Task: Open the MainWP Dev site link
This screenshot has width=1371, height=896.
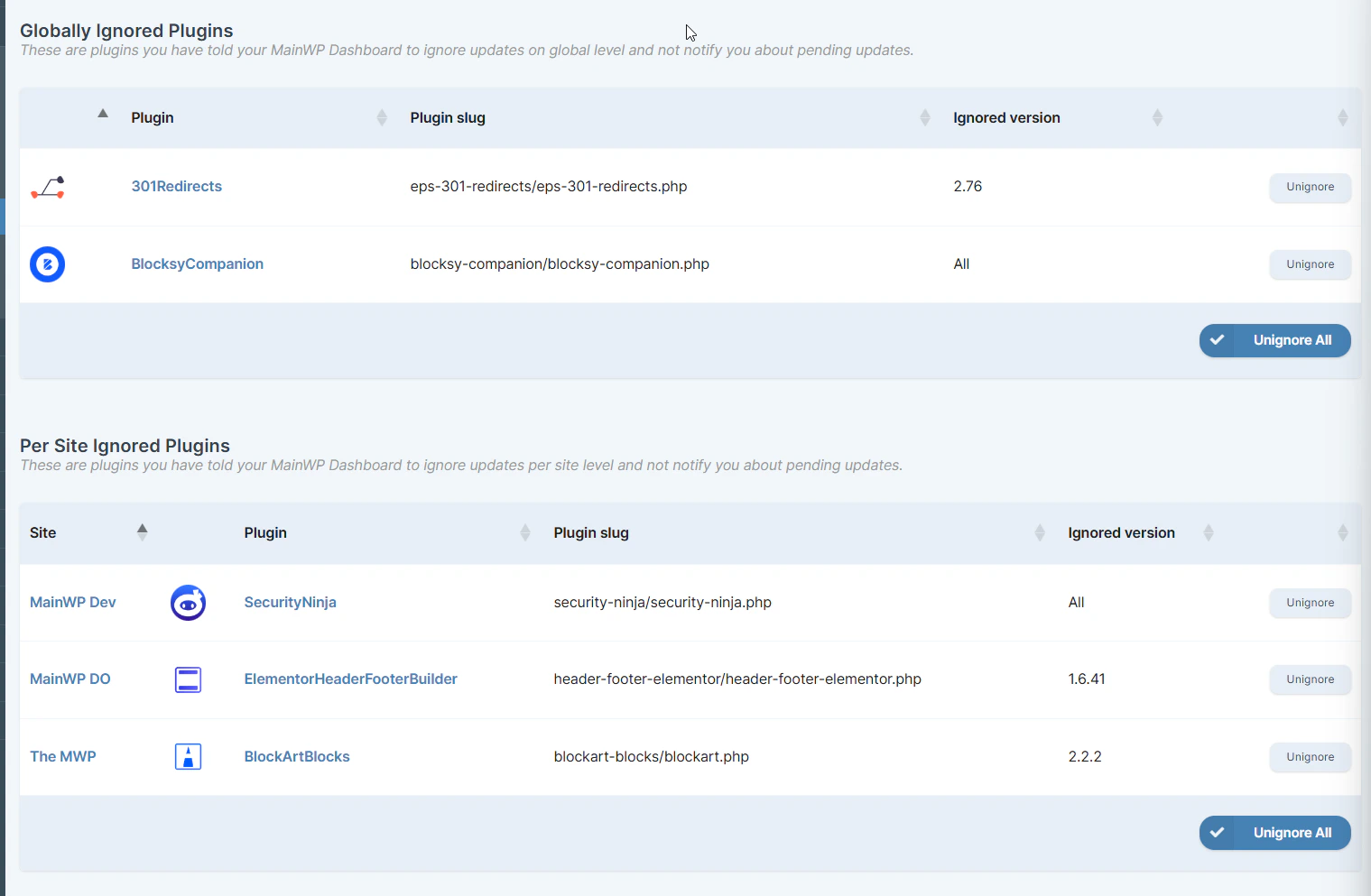Action: click(73, 602)
